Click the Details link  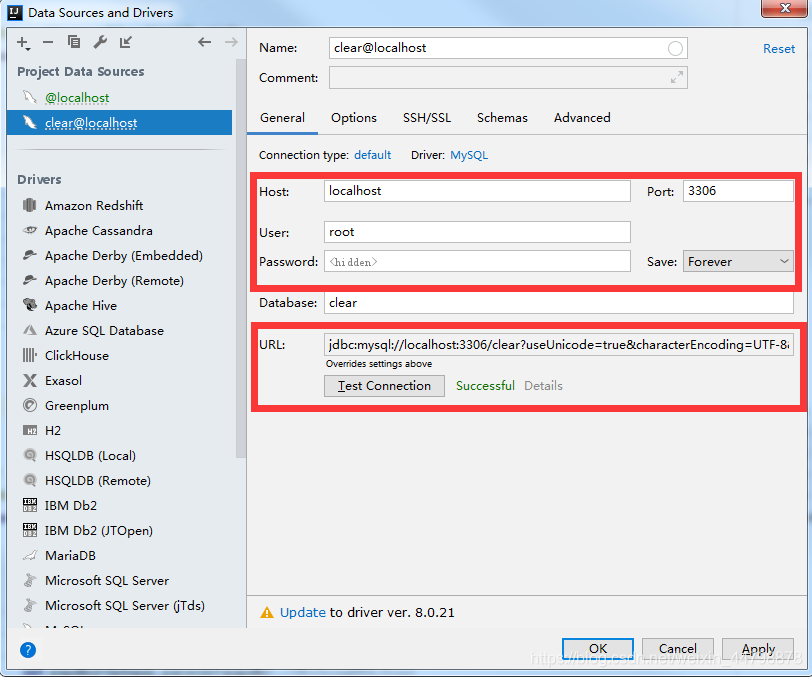coord(543,386)
